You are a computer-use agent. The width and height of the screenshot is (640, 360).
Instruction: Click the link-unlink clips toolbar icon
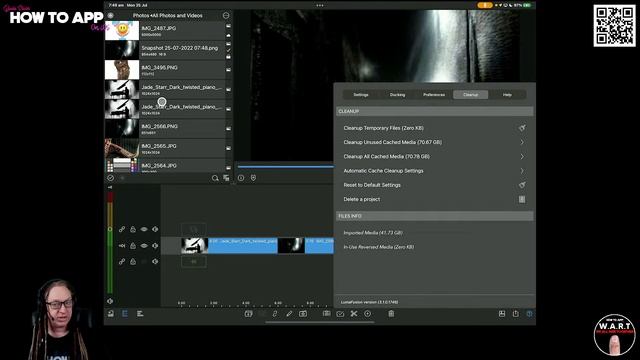click(x=275, y=313)
